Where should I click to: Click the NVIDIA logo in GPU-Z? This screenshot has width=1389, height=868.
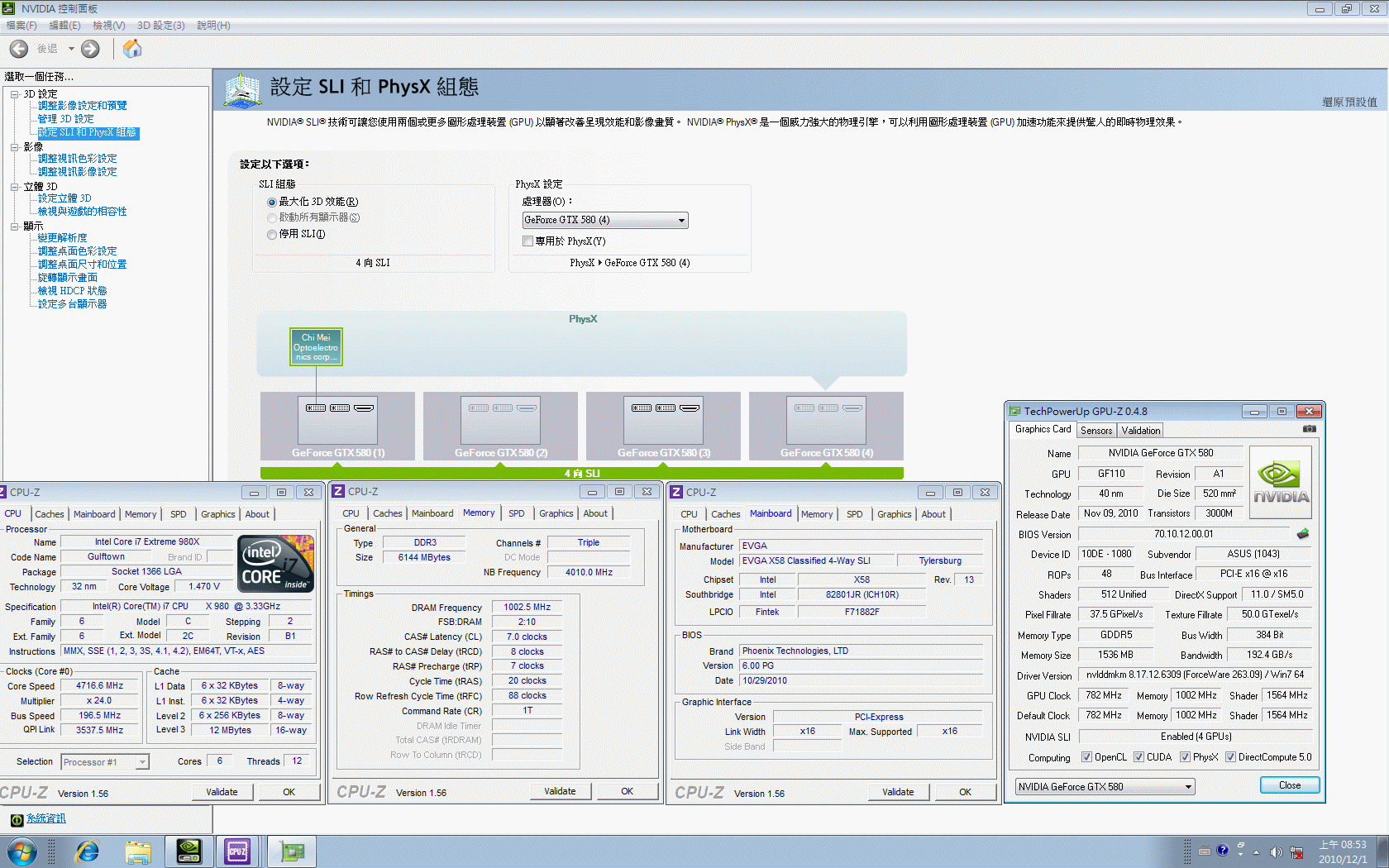coord(1281,483)
